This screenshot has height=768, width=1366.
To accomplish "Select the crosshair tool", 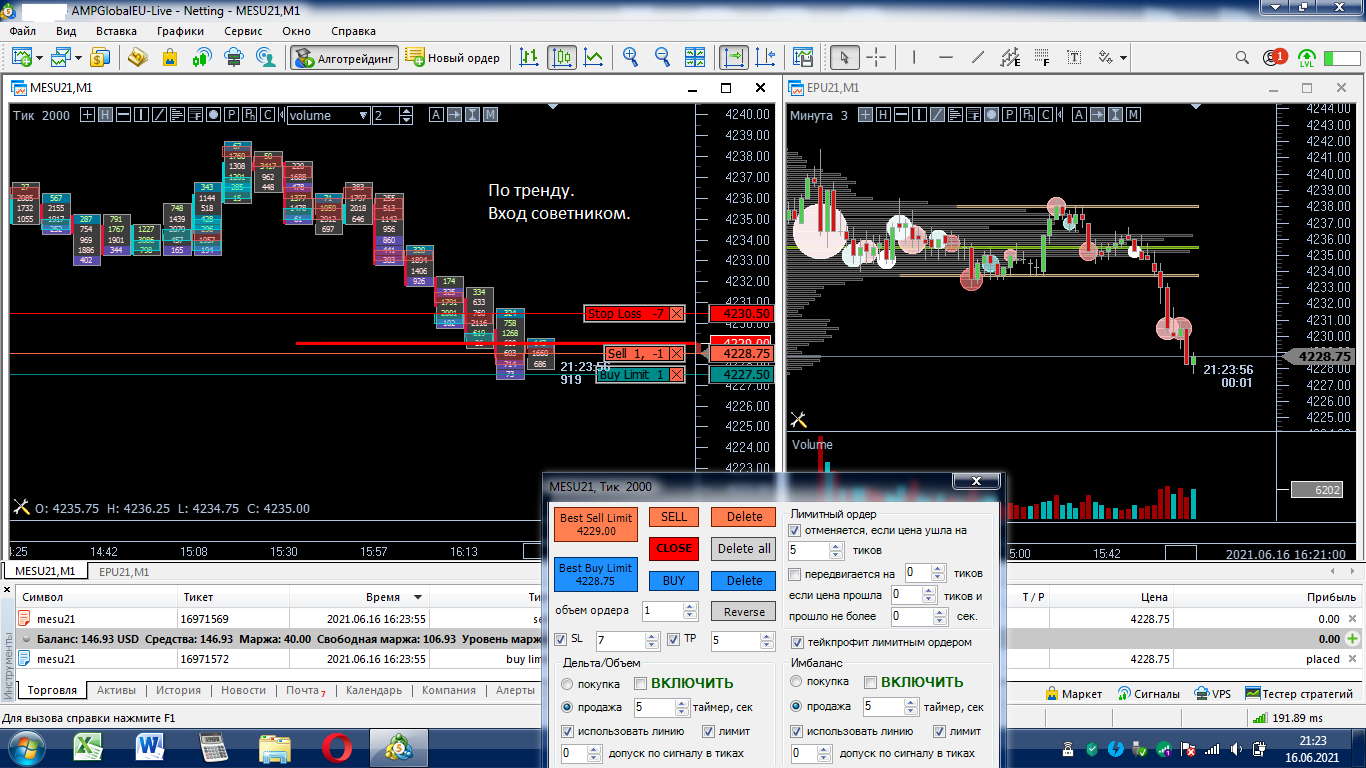I will pyautogui.click(x=876, y=58).
